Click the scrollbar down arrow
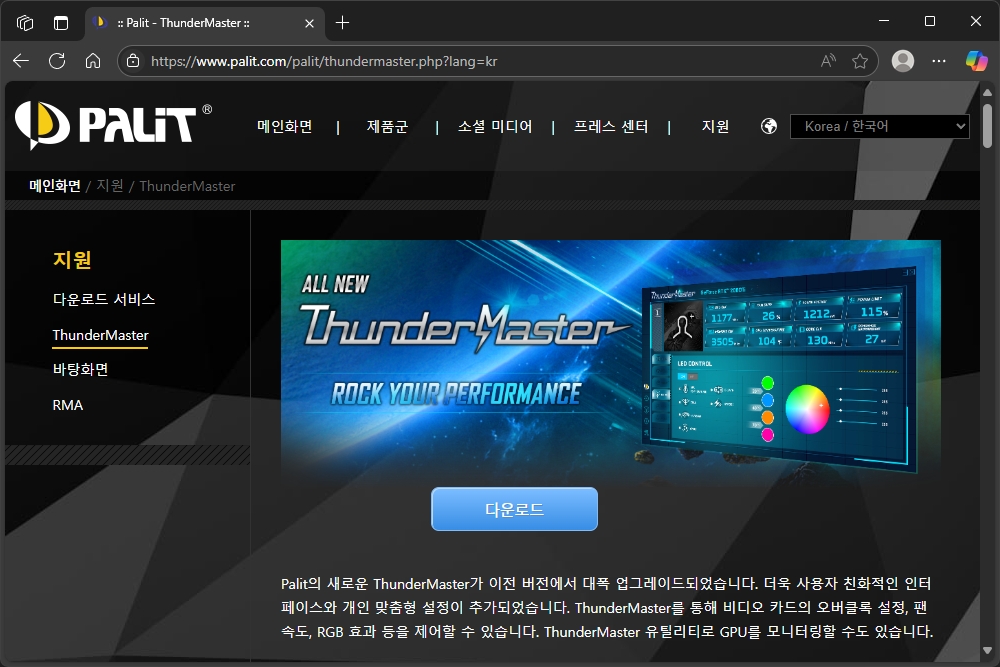Screen dimensions: 1000x667 987,650
